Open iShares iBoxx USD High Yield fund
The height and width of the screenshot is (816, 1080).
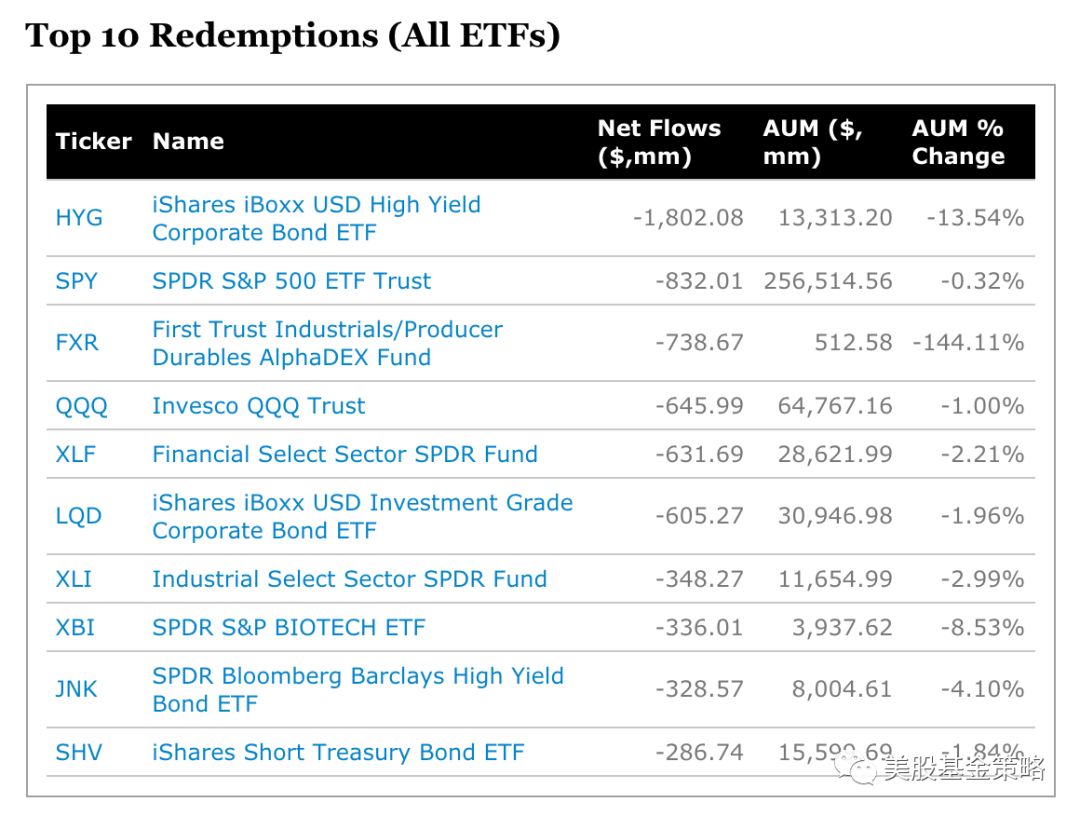pos(316,218)
